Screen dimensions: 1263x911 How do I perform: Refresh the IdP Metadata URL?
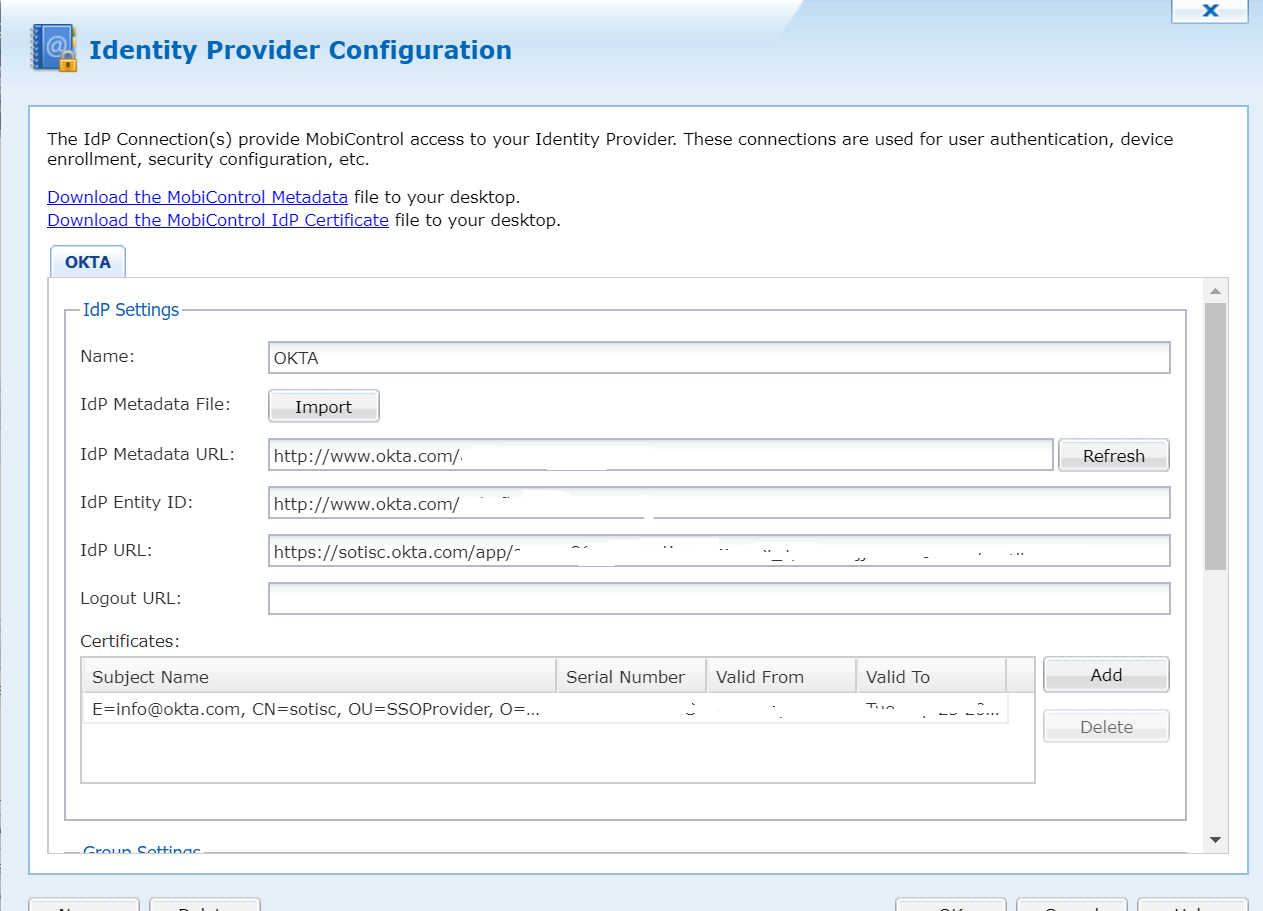coord(1113,455)
